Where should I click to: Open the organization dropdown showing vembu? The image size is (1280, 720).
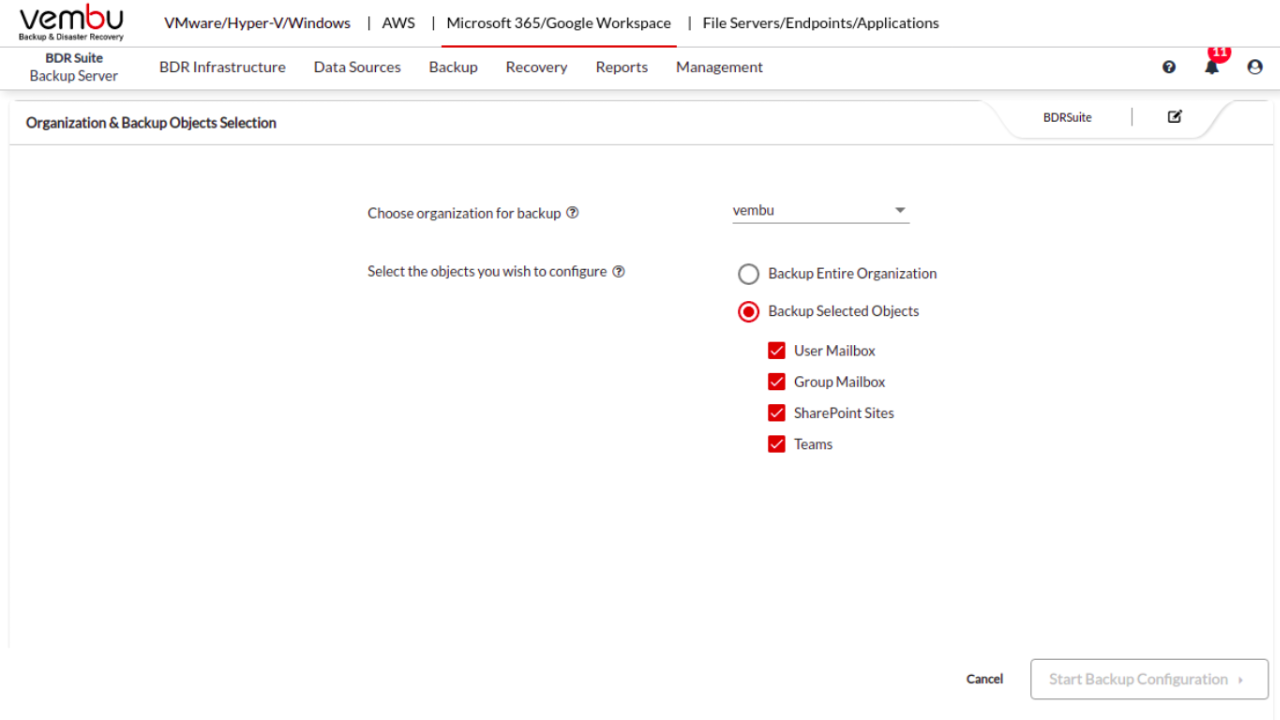click(821, 211)
